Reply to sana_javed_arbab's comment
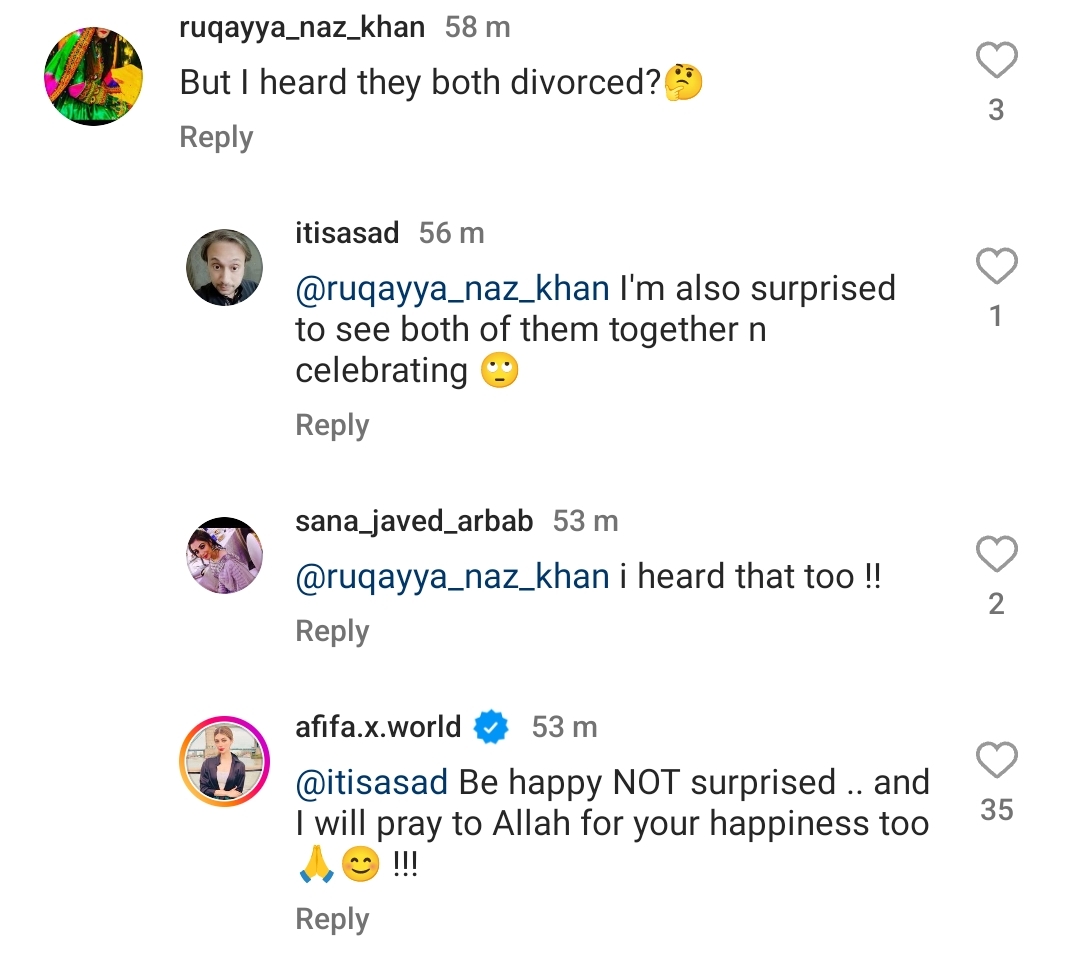Viewport: 1080px width, 967px height. 332,631
